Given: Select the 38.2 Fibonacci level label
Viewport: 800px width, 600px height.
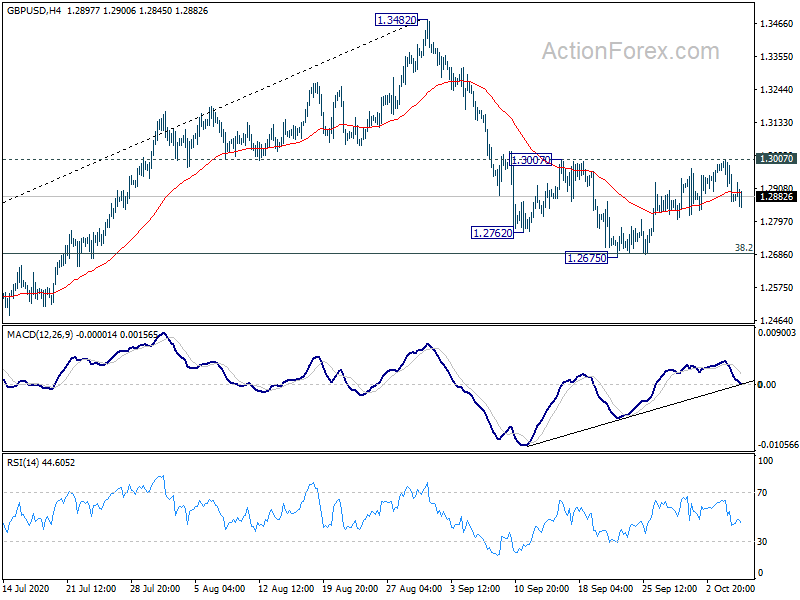Looking at the screenshot, I should coord(743,247).
